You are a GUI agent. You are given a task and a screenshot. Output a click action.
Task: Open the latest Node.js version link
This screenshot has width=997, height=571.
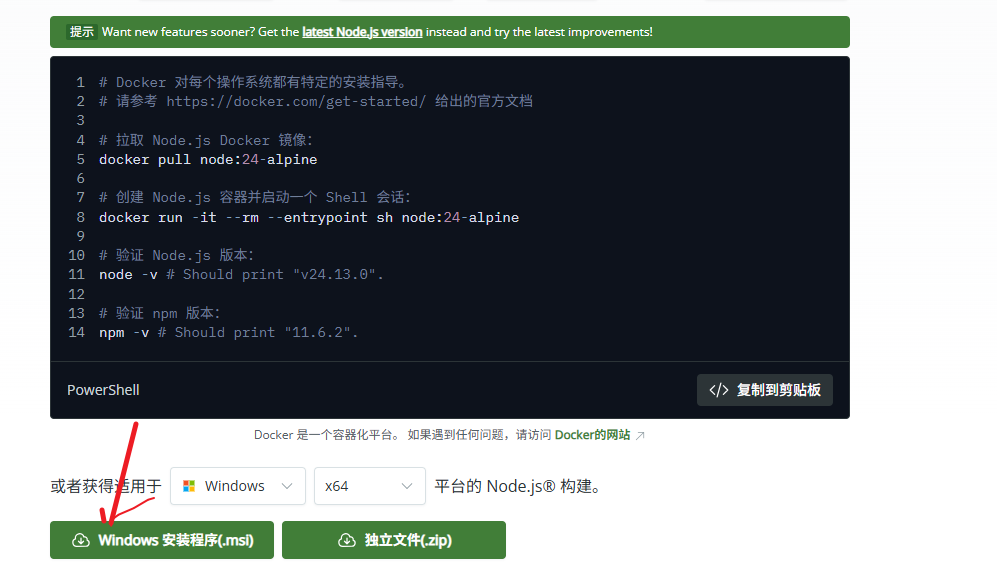point(362,32)
